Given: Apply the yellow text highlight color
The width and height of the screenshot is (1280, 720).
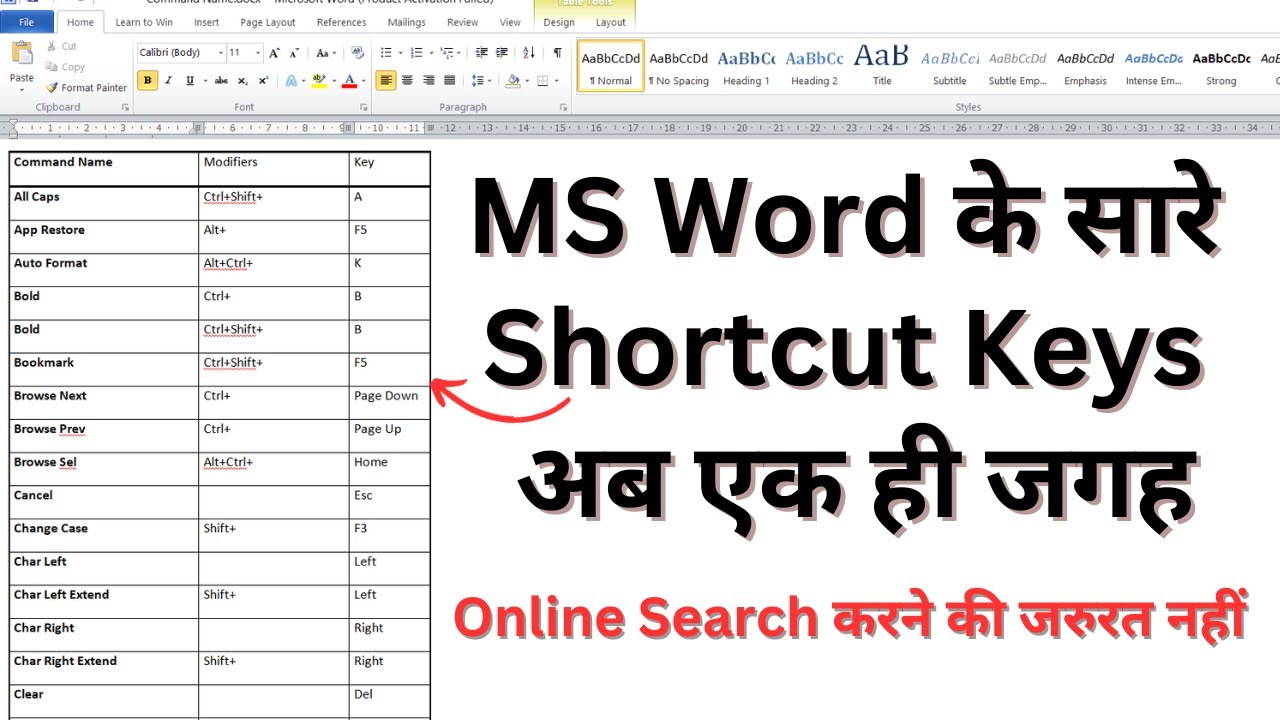Looking at the screenshot, I should point(319,81).
